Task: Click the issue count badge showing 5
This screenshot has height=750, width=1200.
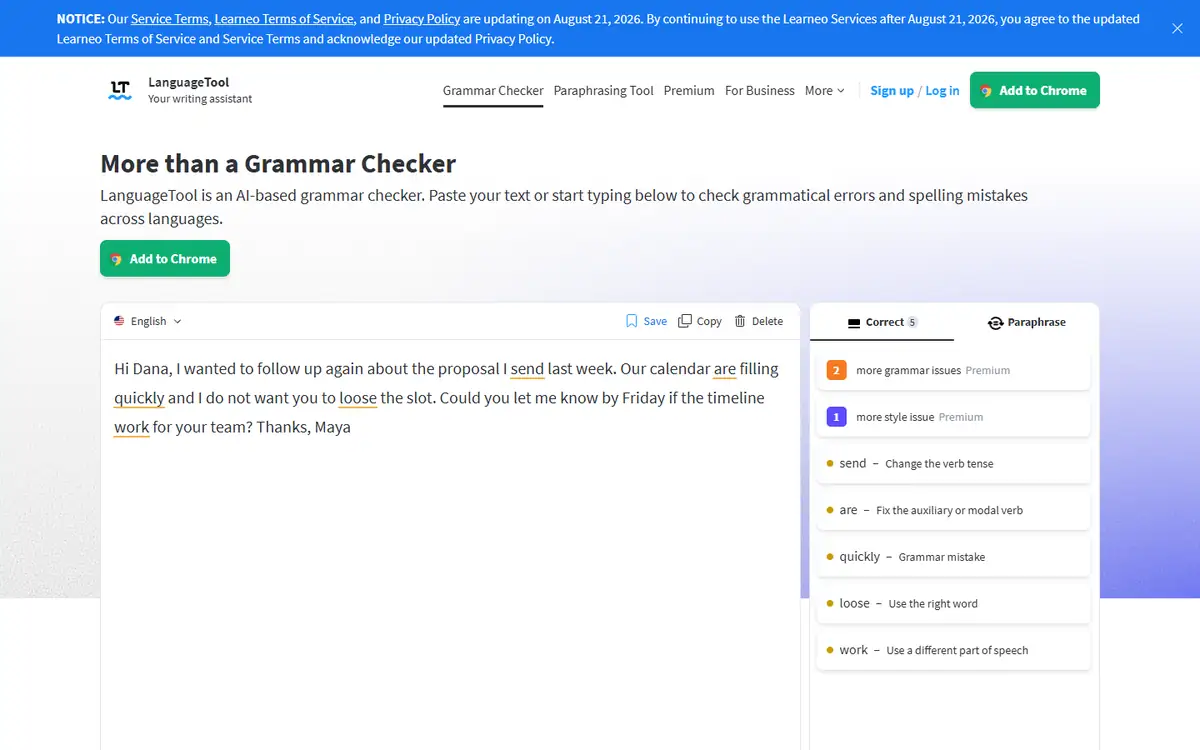Action: (x=912, y=322)
